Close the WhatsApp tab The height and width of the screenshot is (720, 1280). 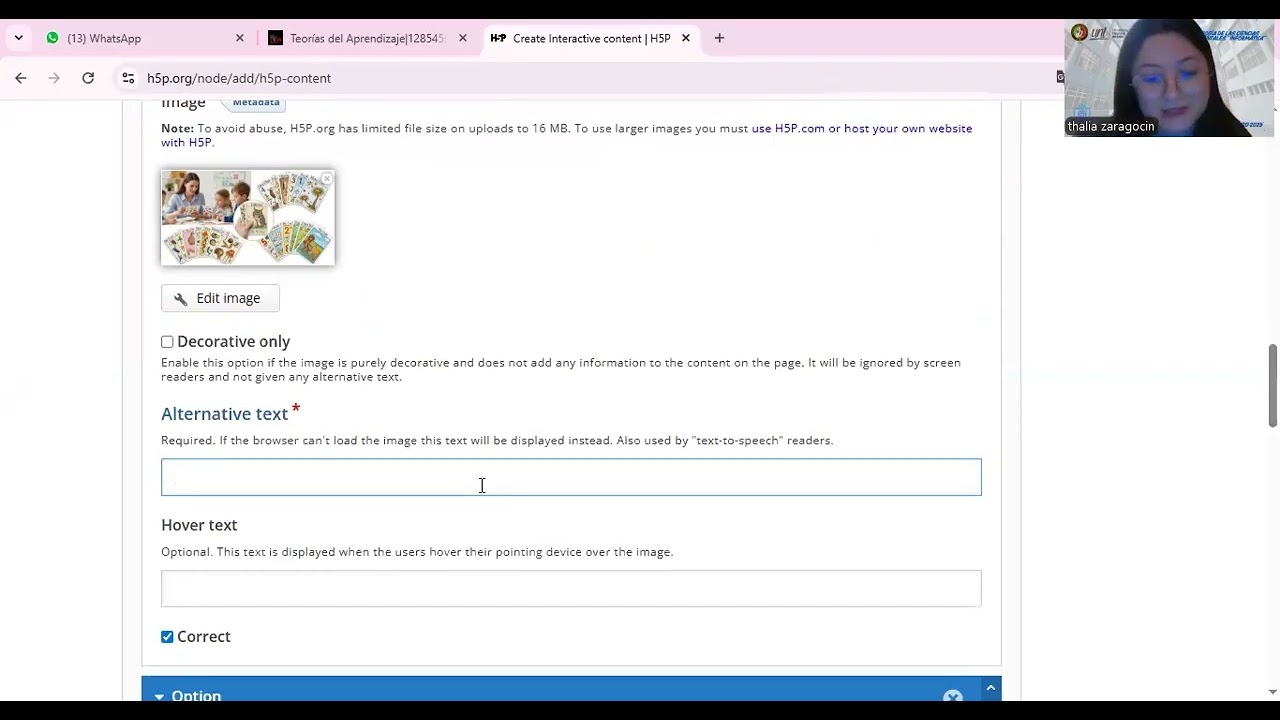point(240,38)
